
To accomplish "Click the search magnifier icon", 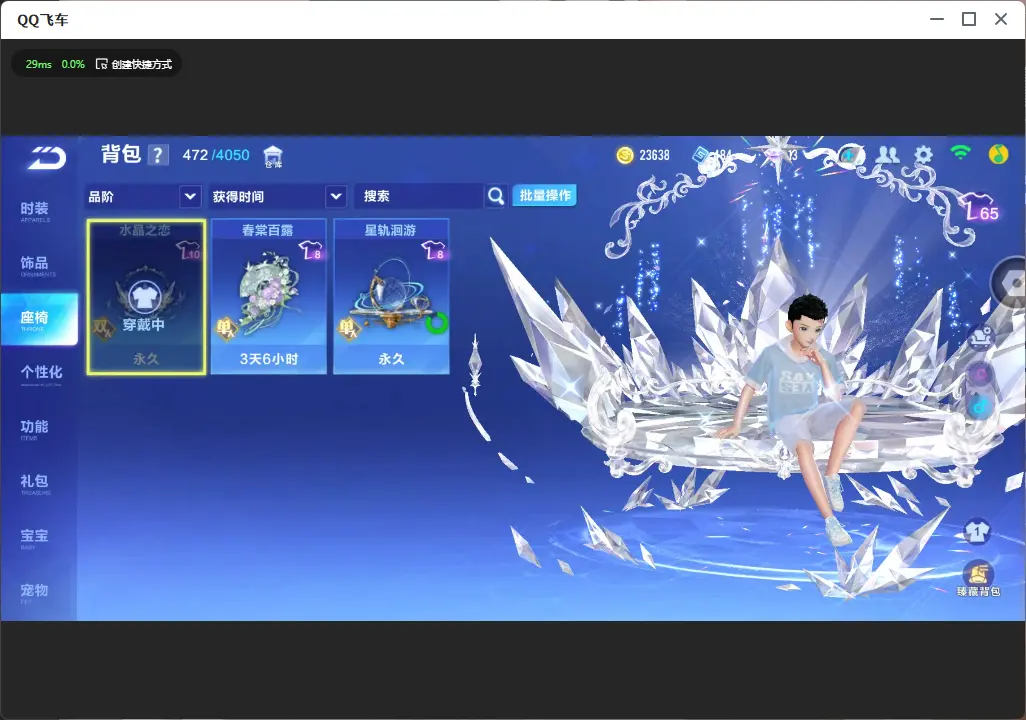I will pos(496,196).
